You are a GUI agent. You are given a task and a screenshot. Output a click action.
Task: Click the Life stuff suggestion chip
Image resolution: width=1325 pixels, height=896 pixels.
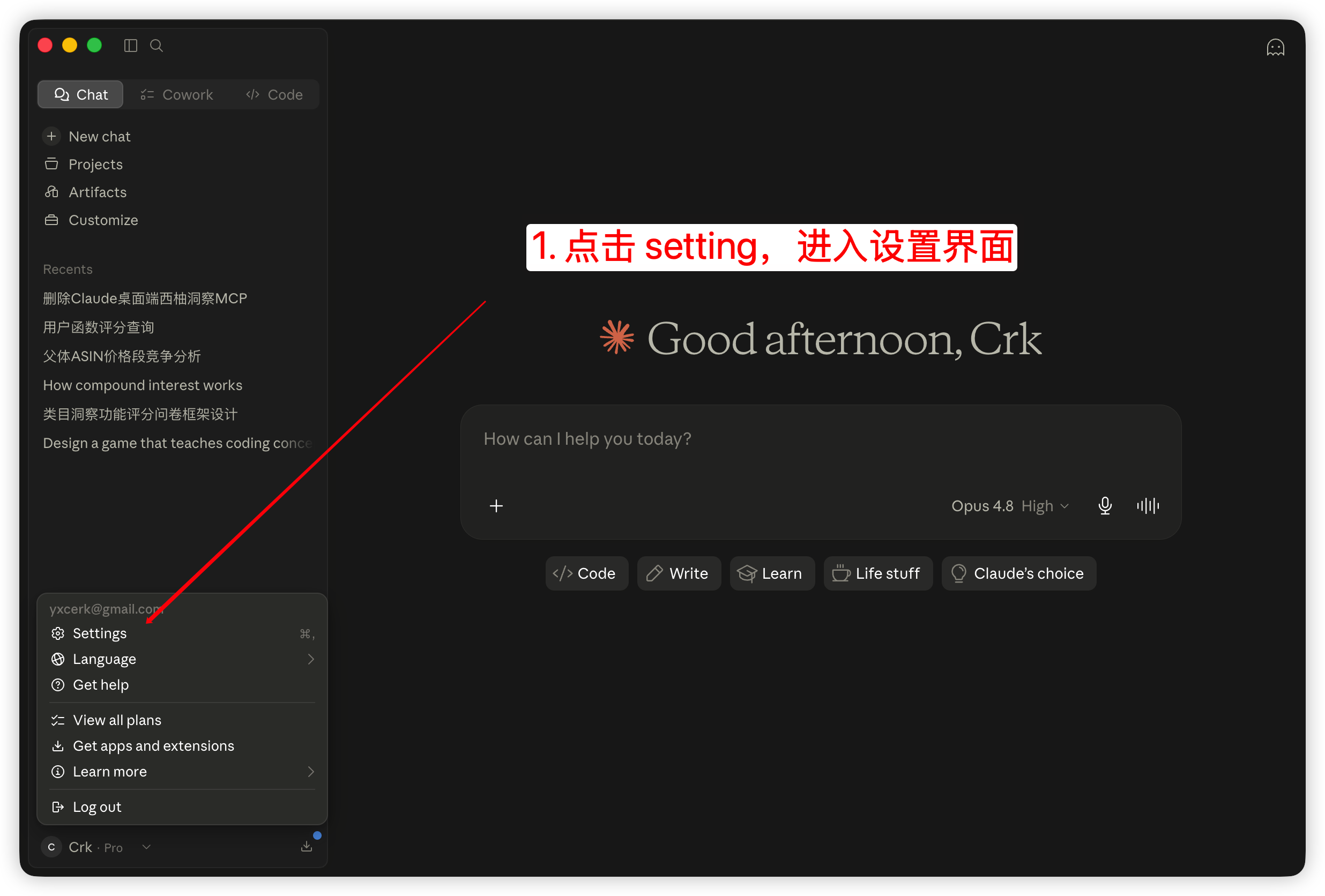pos(878,573)
